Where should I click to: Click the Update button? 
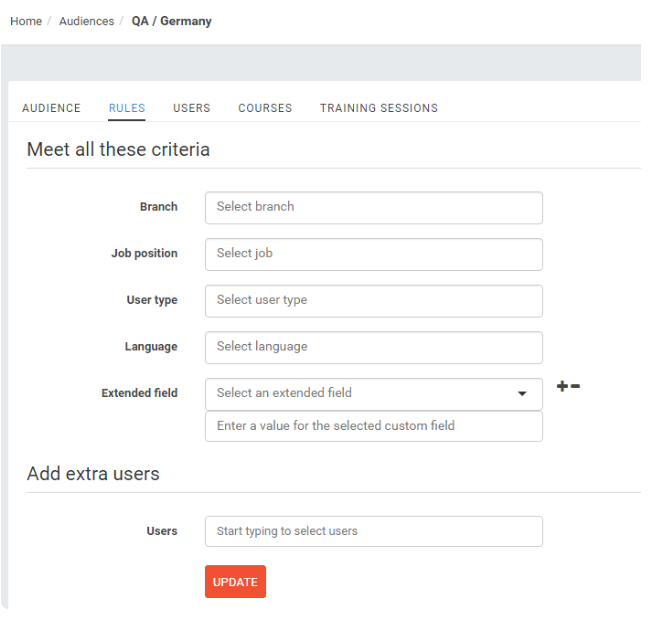[235, 582]
